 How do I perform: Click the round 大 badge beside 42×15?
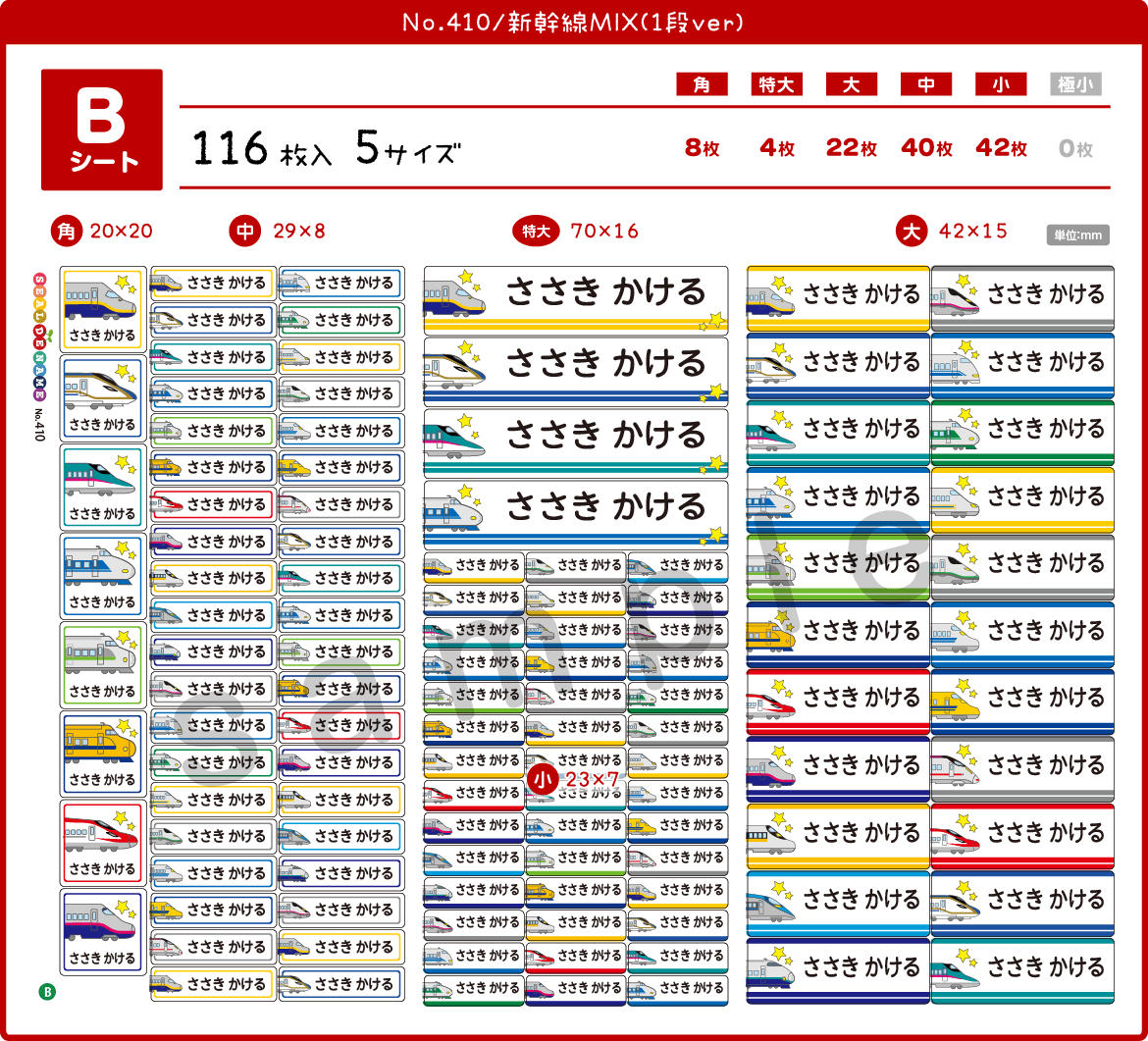point(912,232)
